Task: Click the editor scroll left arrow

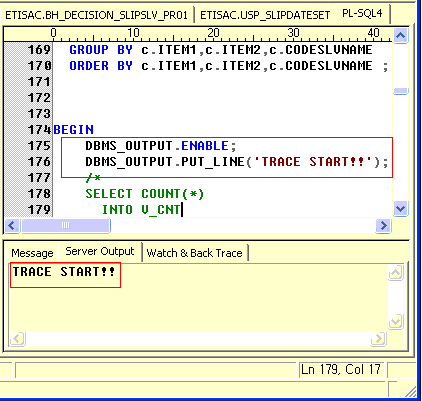Action: click(12, 226)
